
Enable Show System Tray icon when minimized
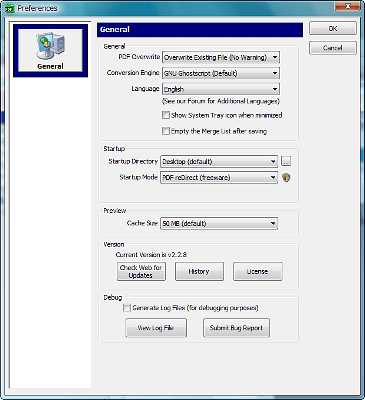point(166,115)
